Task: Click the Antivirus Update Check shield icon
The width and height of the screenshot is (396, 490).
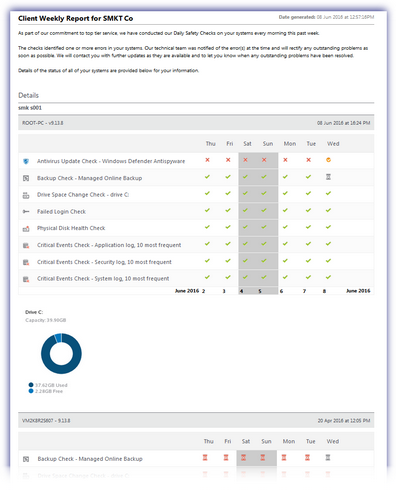Action: click(26, 161)
